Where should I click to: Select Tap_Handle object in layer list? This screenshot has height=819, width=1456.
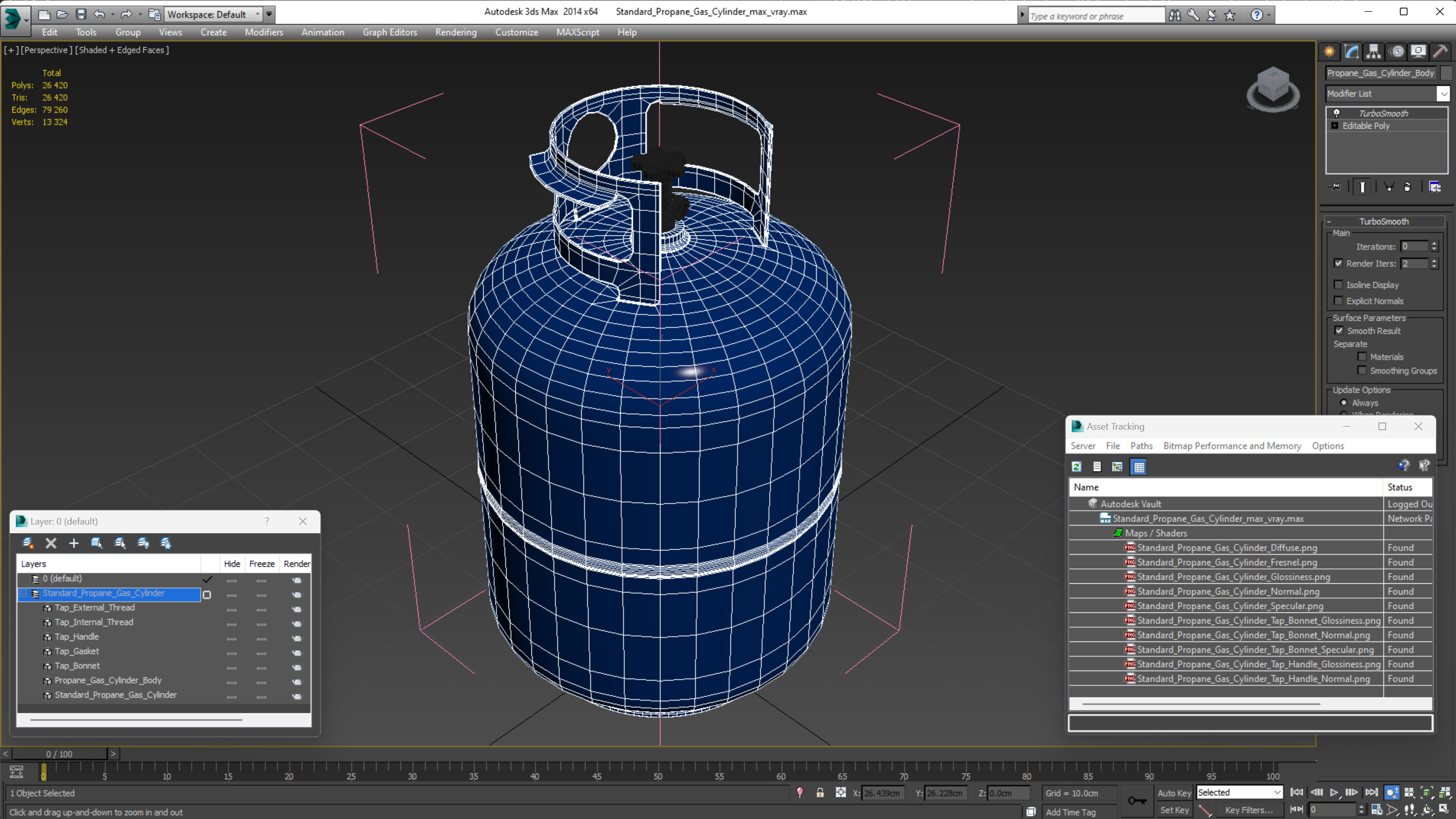(x=77, y=636)
